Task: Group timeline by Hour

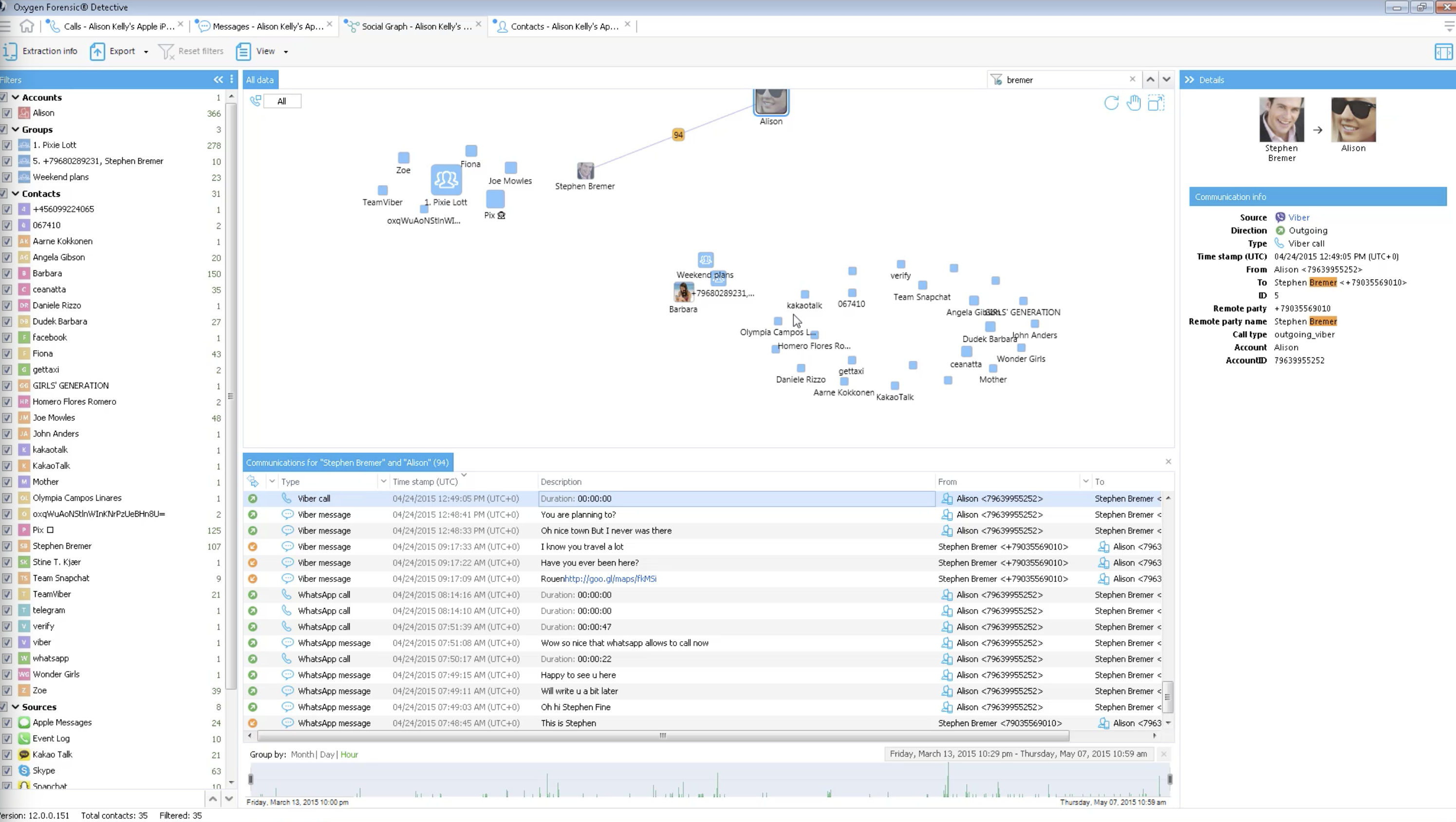Action: [349, 754]
